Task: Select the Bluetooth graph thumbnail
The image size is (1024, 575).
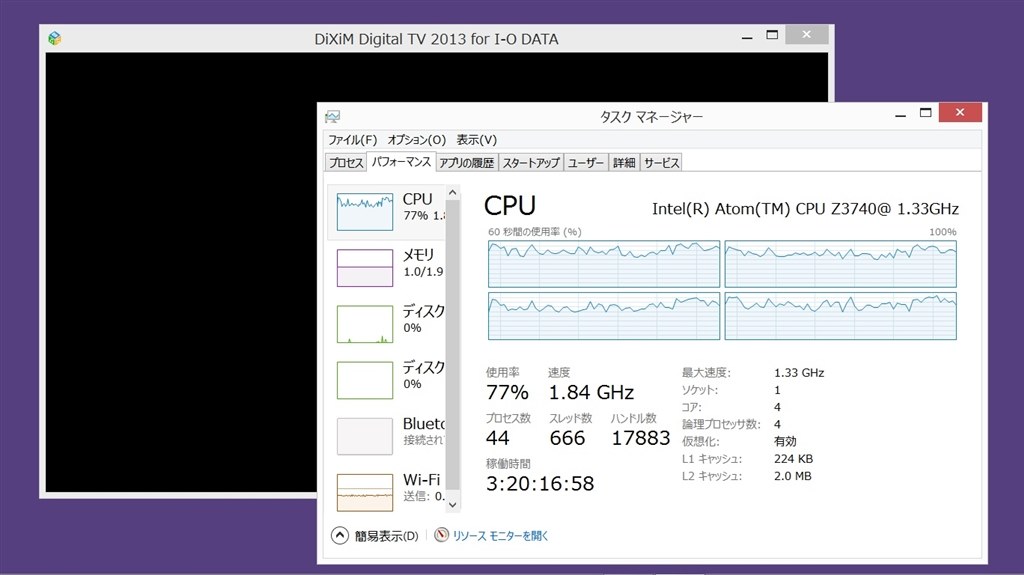Action: (364, 436)
